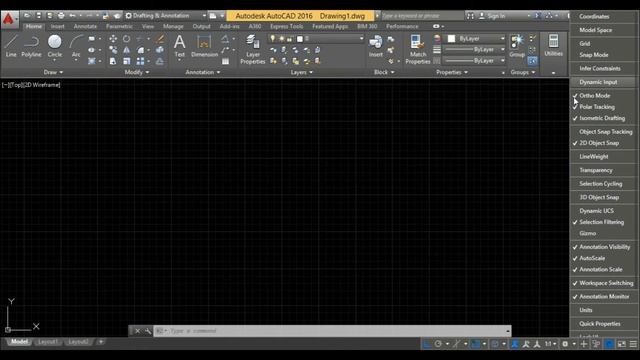This screenshot has height=360, width=640.
Task: Click the Rotate tool in Modify panel
Action: click(x=127, y=39)
